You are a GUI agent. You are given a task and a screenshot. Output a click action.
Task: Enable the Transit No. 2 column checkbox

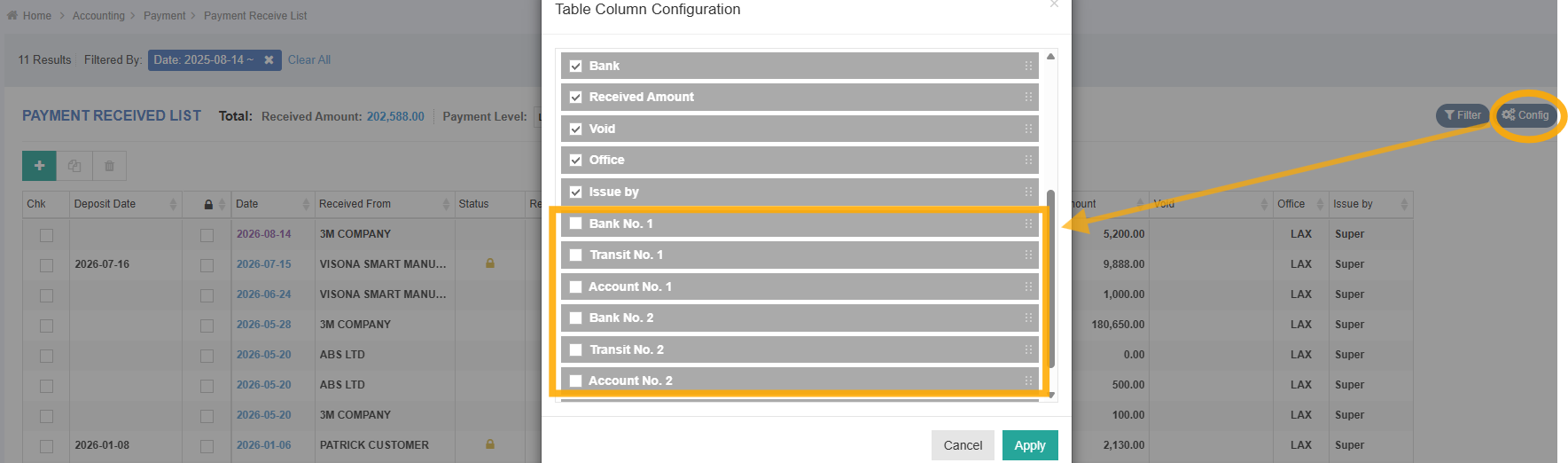575,349
